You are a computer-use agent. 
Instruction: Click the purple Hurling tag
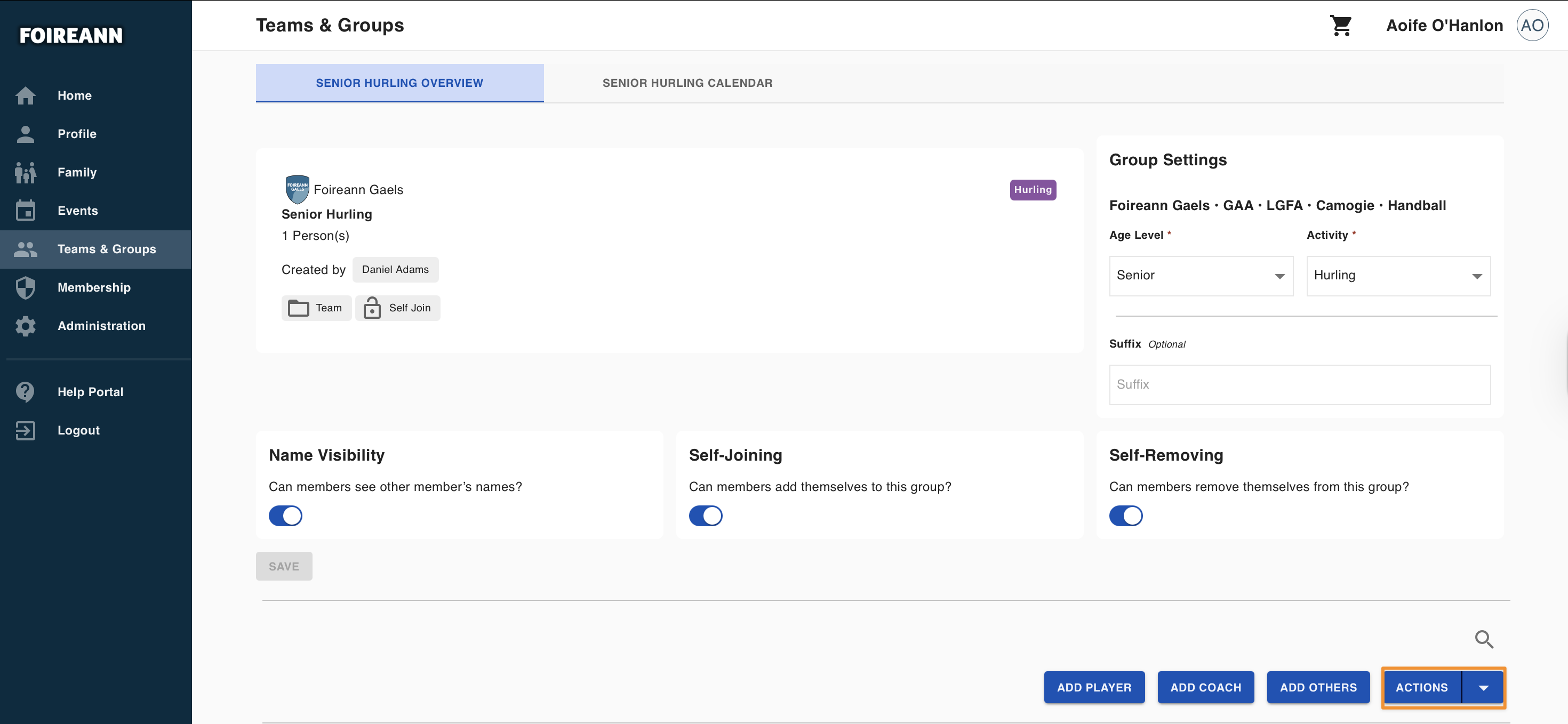tap(1033, 190)
